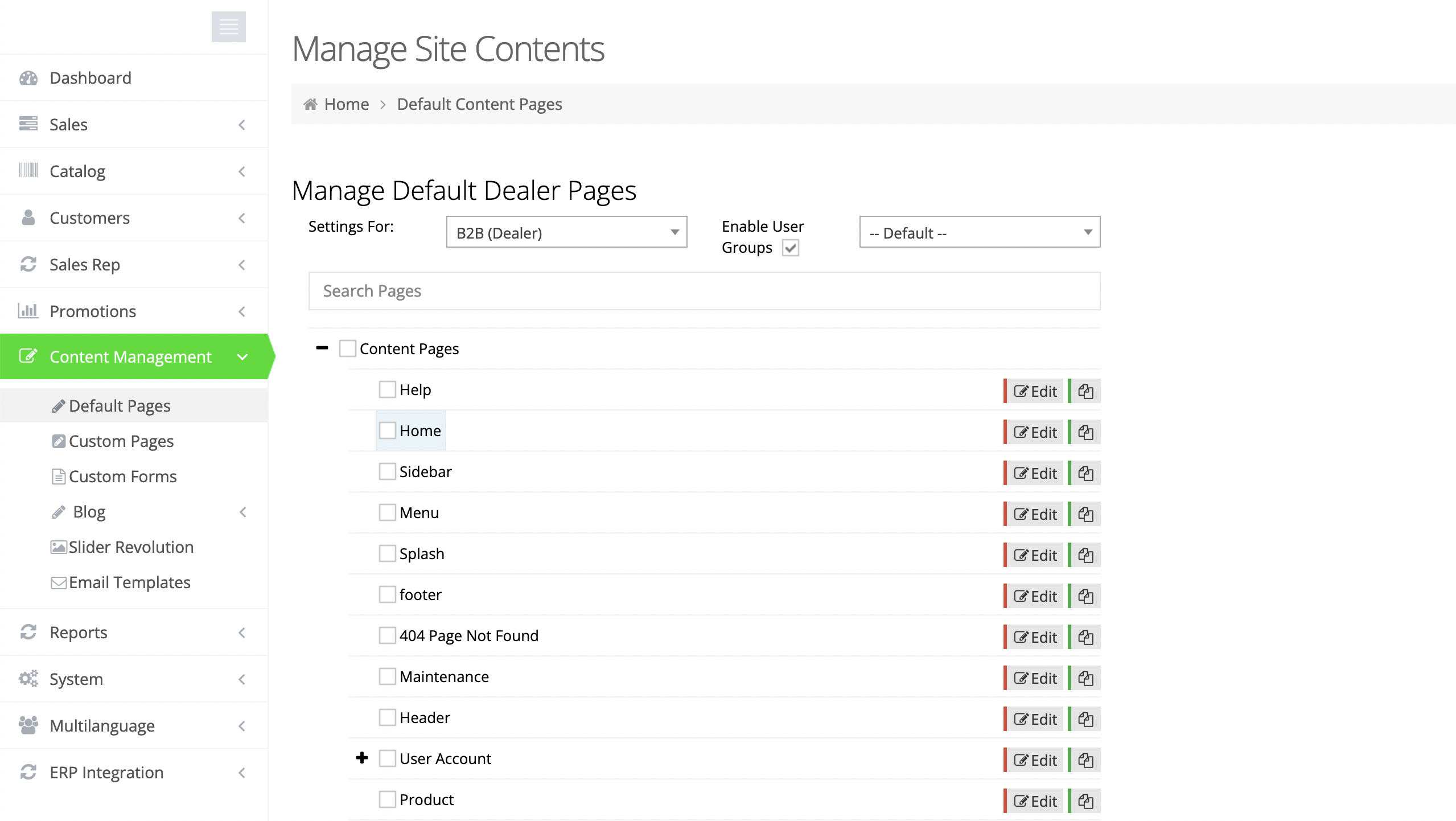1456x821 pixels.
Task: Open the Settings For B2B (Dealer) dropdown
Action: click(566, 232)
